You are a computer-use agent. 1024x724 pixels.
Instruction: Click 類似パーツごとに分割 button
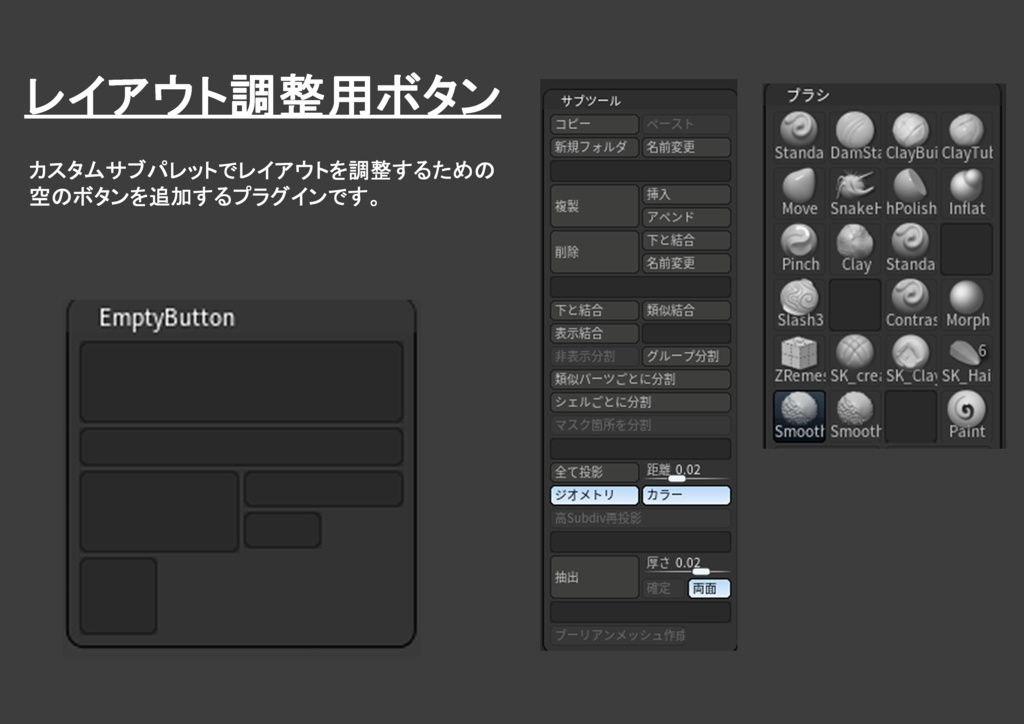click(640, 379)
